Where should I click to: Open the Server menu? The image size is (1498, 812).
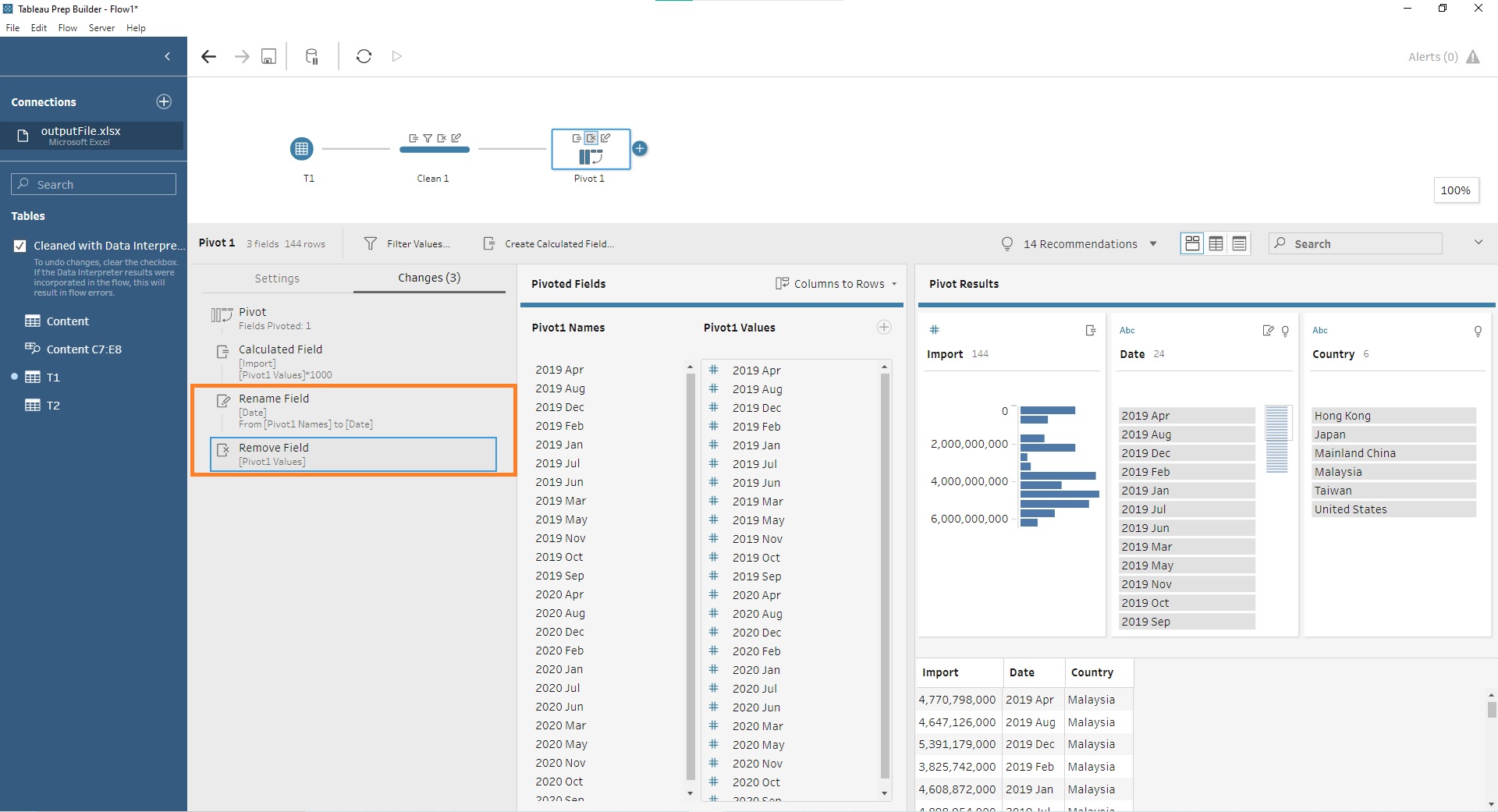click(101, 28)
